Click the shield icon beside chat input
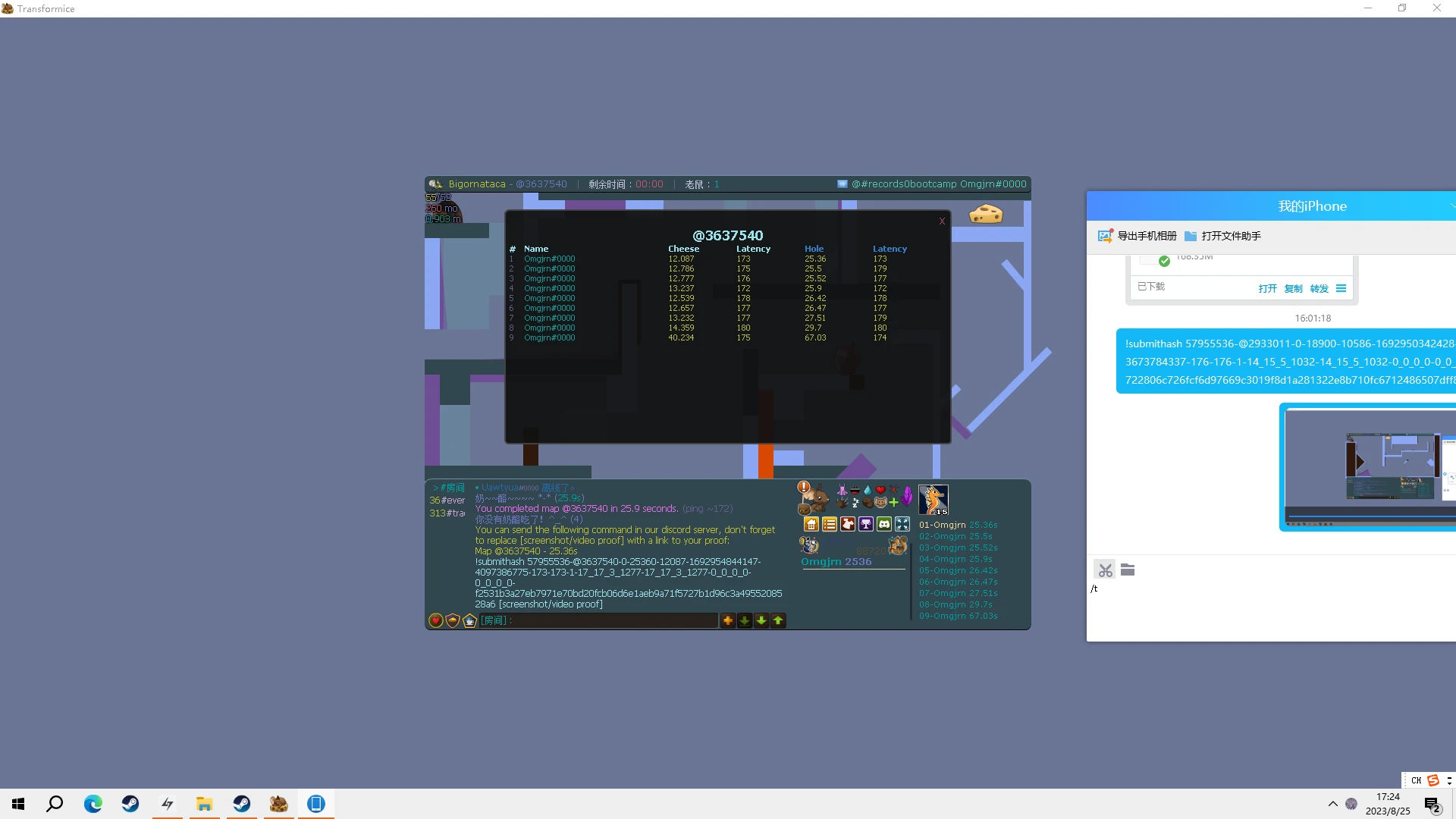Screen dimensions: 1456x819 pyautogui.click(x=453, y=620)
